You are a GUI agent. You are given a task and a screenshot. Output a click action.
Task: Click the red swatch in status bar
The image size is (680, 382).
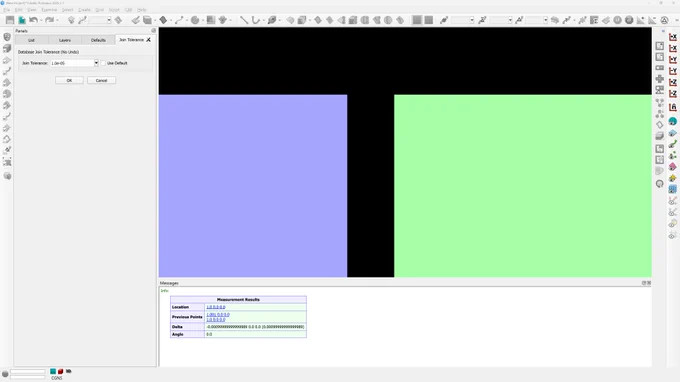tap(61, 371)
